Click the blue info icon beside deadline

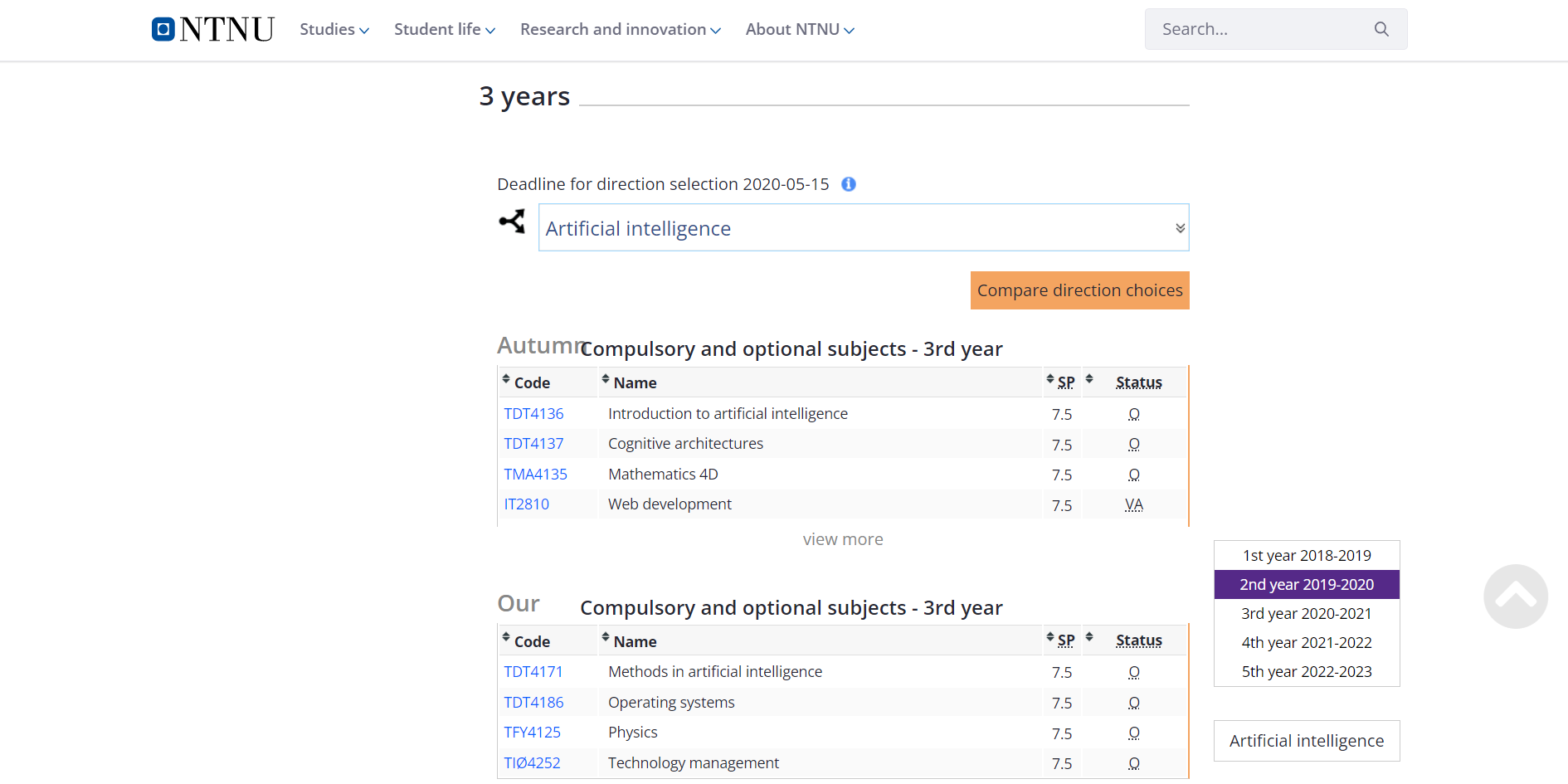(x=849, y=184)
